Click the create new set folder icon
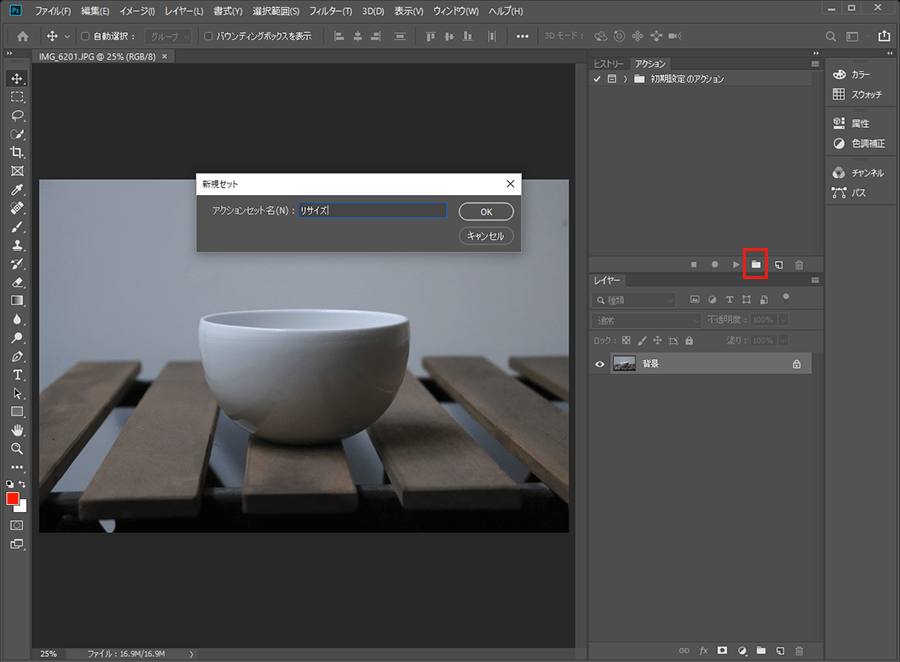 [756, 264]
